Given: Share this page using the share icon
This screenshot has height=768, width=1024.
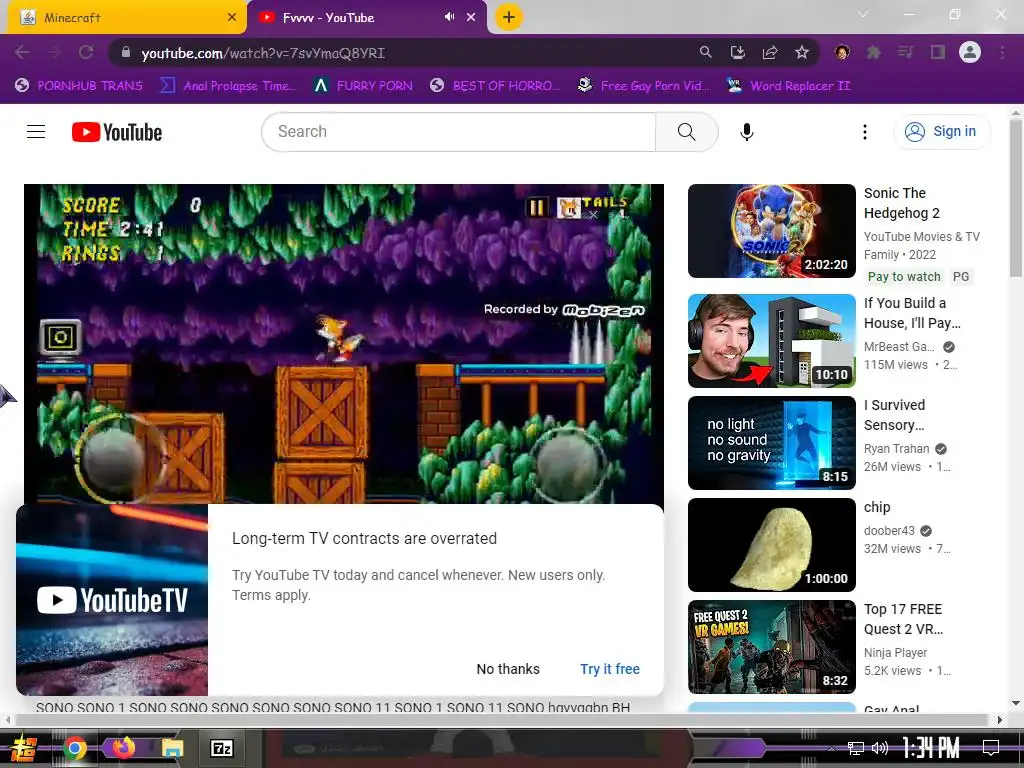Looking at the screenshot, I should coord(770,52).
